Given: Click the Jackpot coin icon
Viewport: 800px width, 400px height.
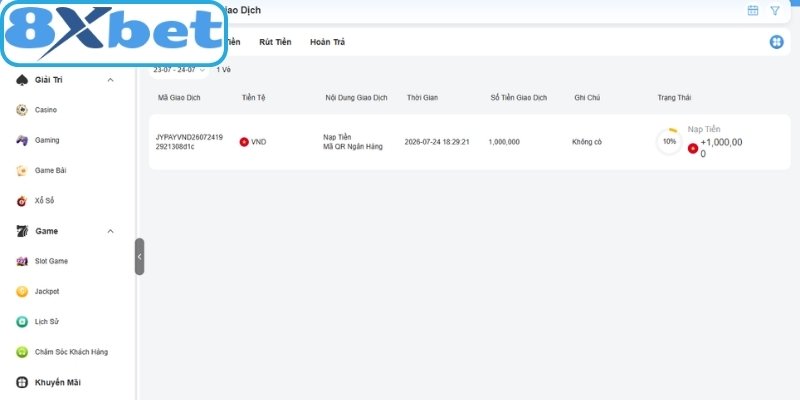Looking at the screenshot, I should pyautogui.click(x=21, y=292).
